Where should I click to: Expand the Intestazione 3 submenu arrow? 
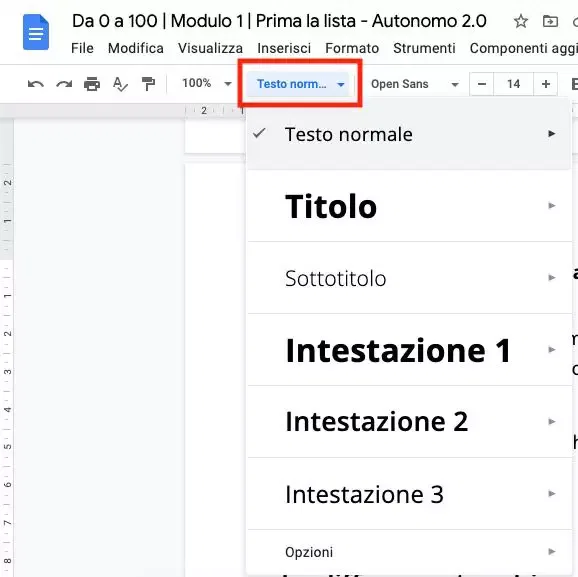(x=551, y=493)
